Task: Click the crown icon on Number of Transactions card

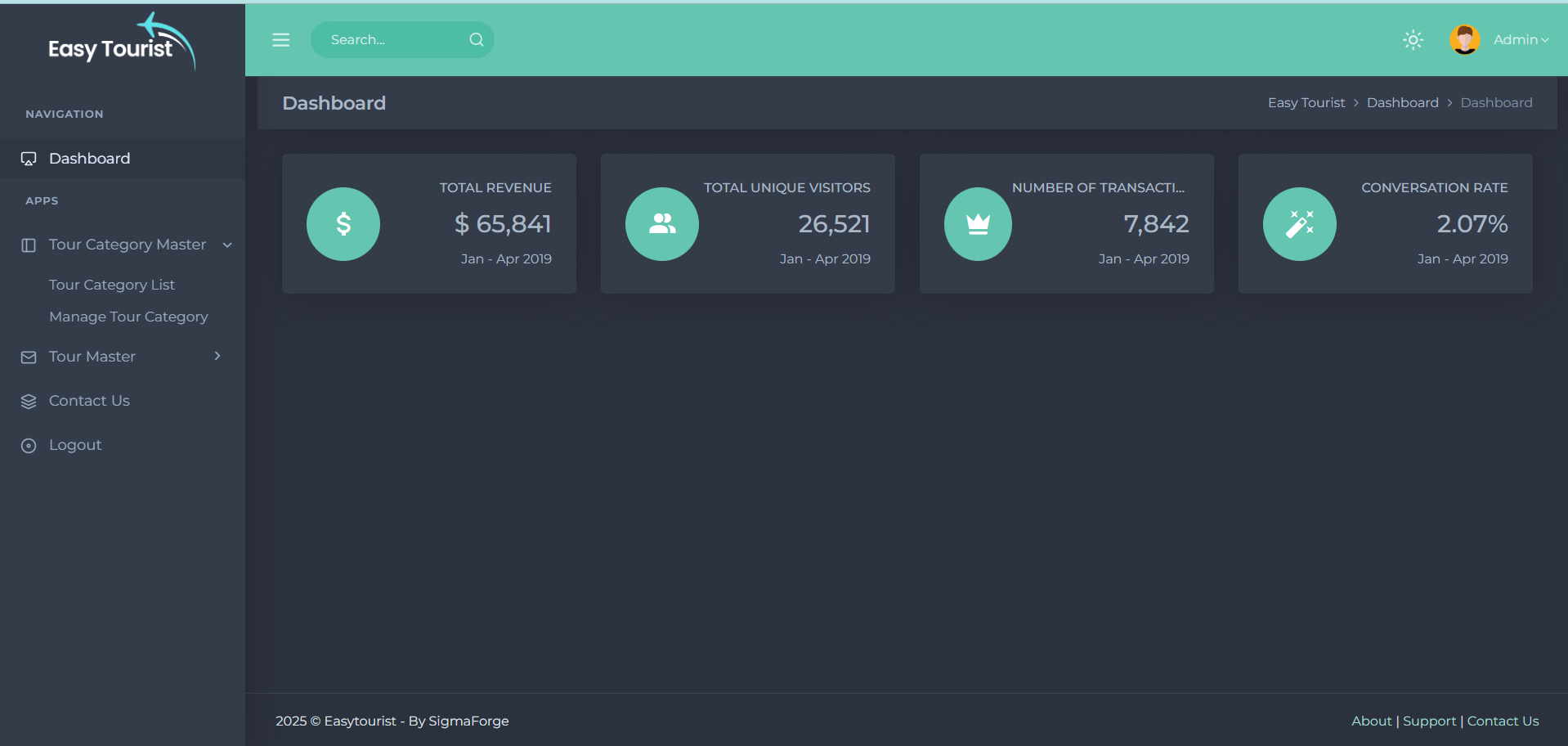Action: click(x=978, y=223)
